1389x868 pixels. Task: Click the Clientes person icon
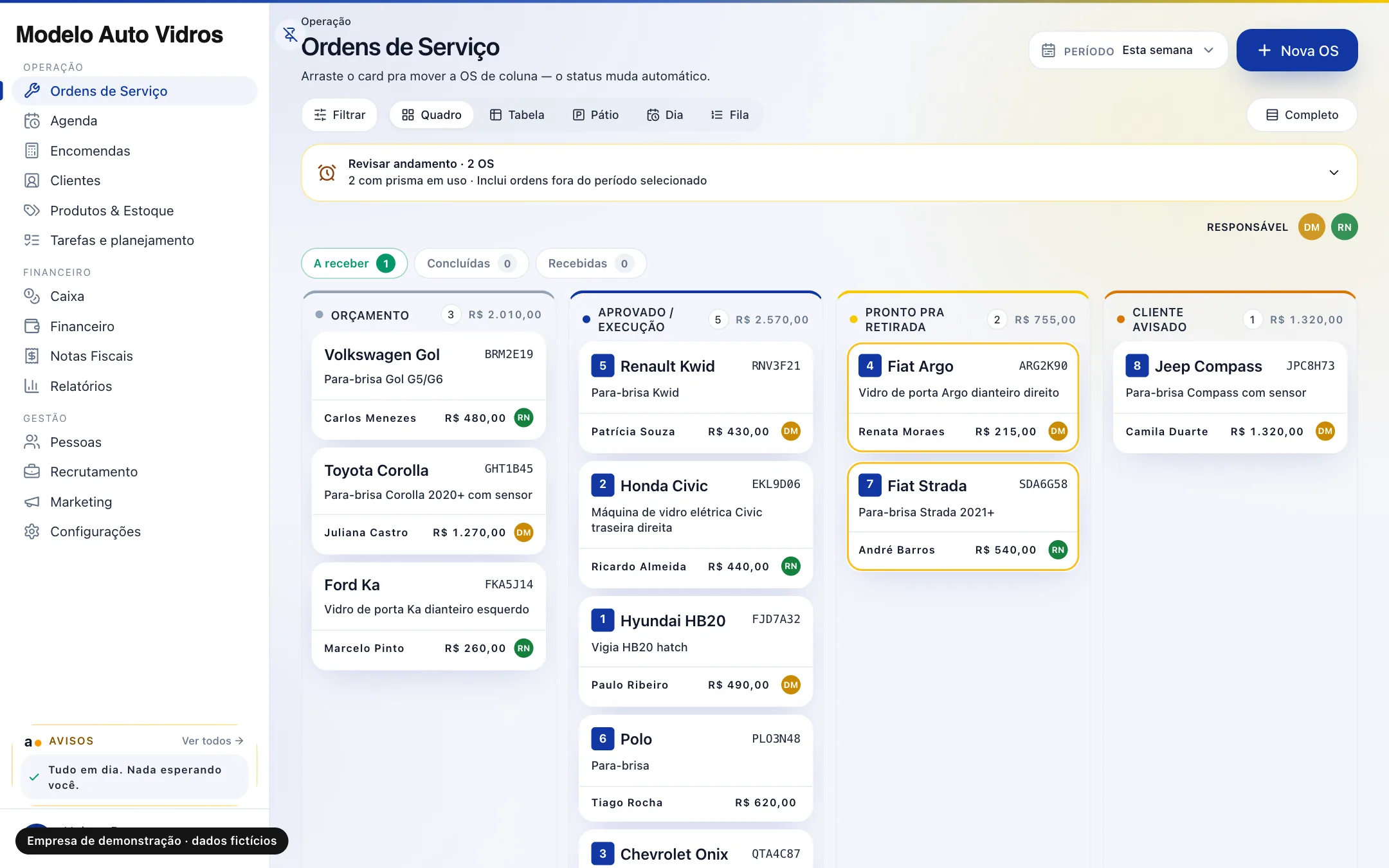(32, 181)
